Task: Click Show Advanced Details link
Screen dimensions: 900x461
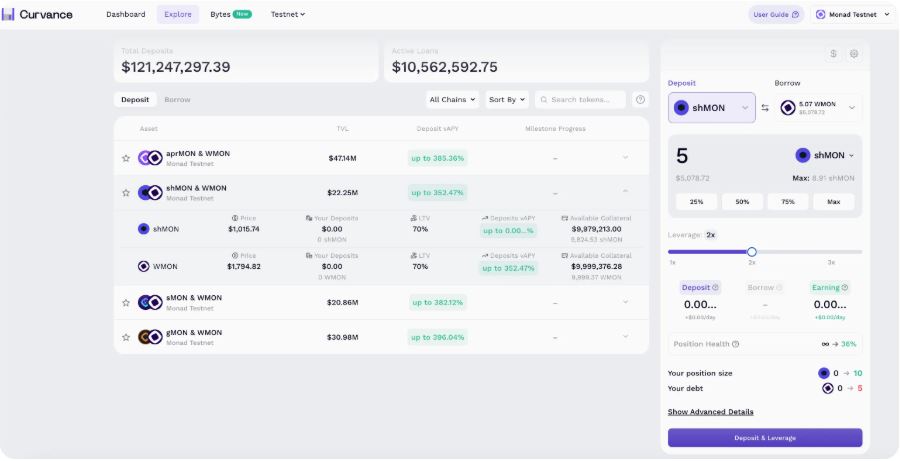Action: (711, 412)
